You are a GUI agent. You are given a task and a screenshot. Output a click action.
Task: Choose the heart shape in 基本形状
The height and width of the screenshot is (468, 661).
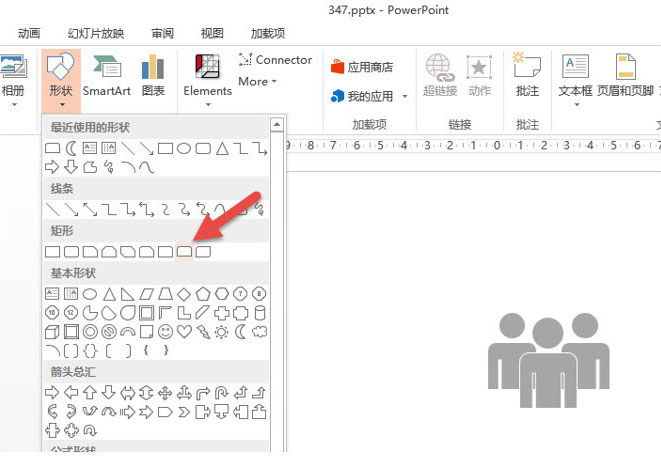click(x=184, y=331)
